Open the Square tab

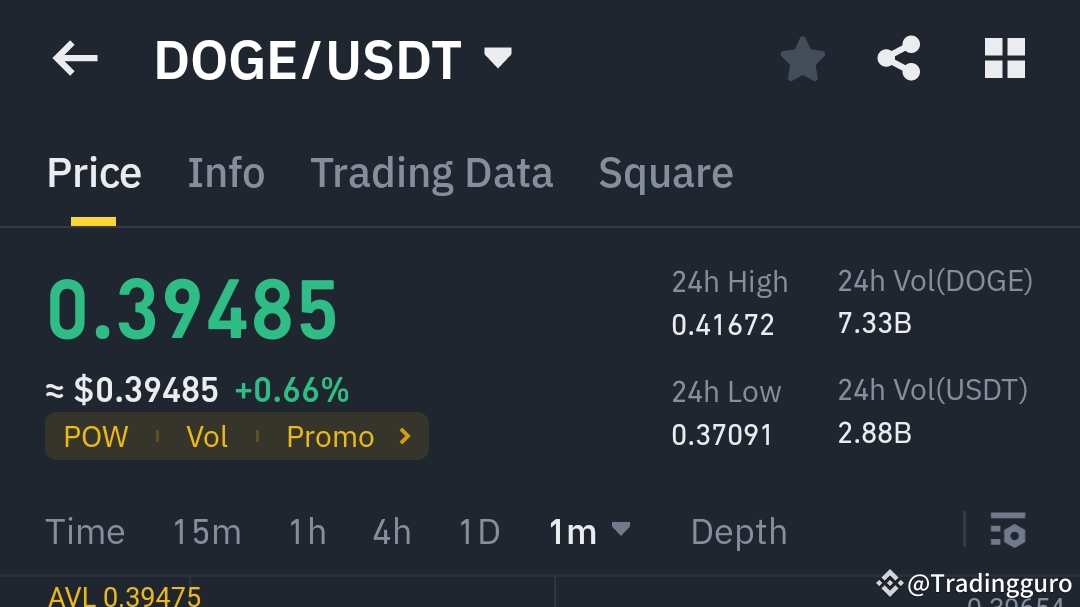(665, 172)
